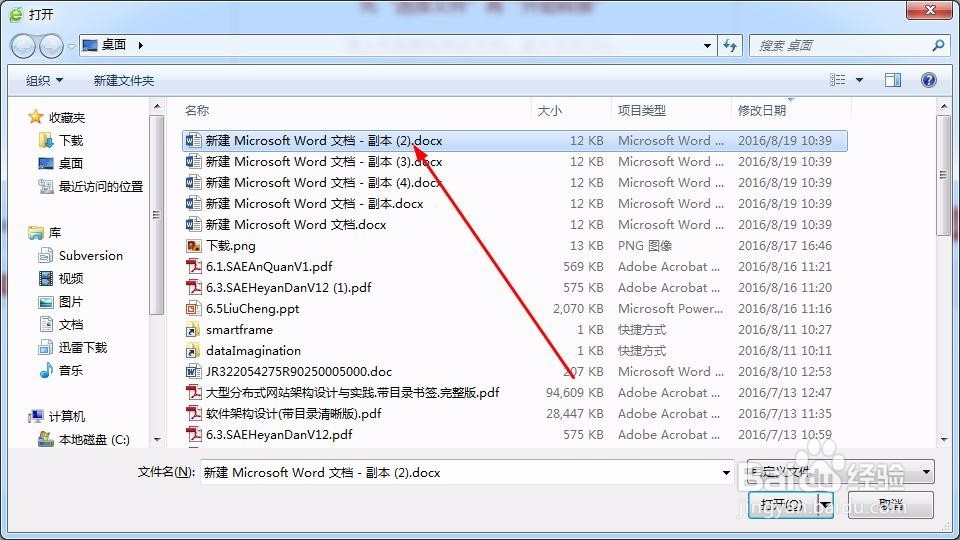Click the navigation pane scroll down arrow
Screen dimensions: 960x540
pyautogui.click(x=157, y=440)
